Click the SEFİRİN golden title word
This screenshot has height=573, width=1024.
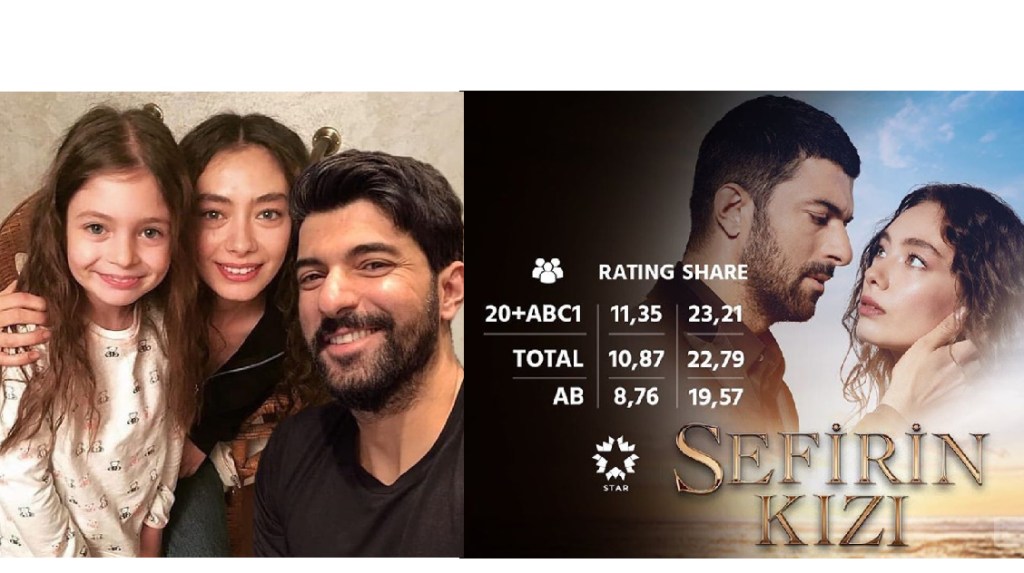point(829,459)
